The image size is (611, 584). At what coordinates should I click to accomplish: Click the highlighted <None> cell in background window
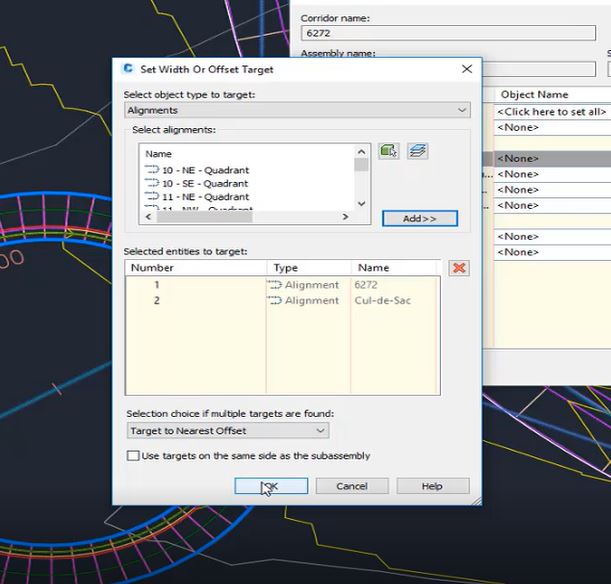pyautogui.click(x=552, y=159)
